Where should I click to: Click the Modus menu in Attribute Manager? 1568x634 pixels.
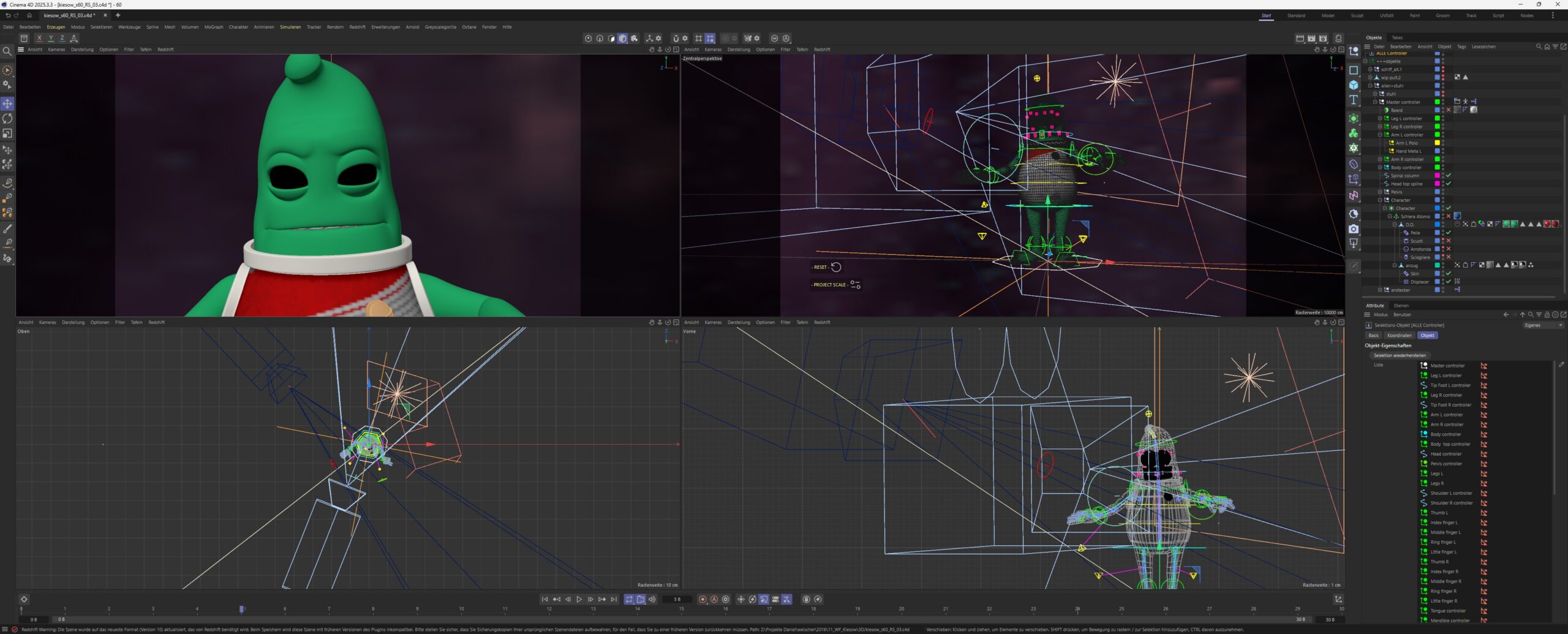1381,315
